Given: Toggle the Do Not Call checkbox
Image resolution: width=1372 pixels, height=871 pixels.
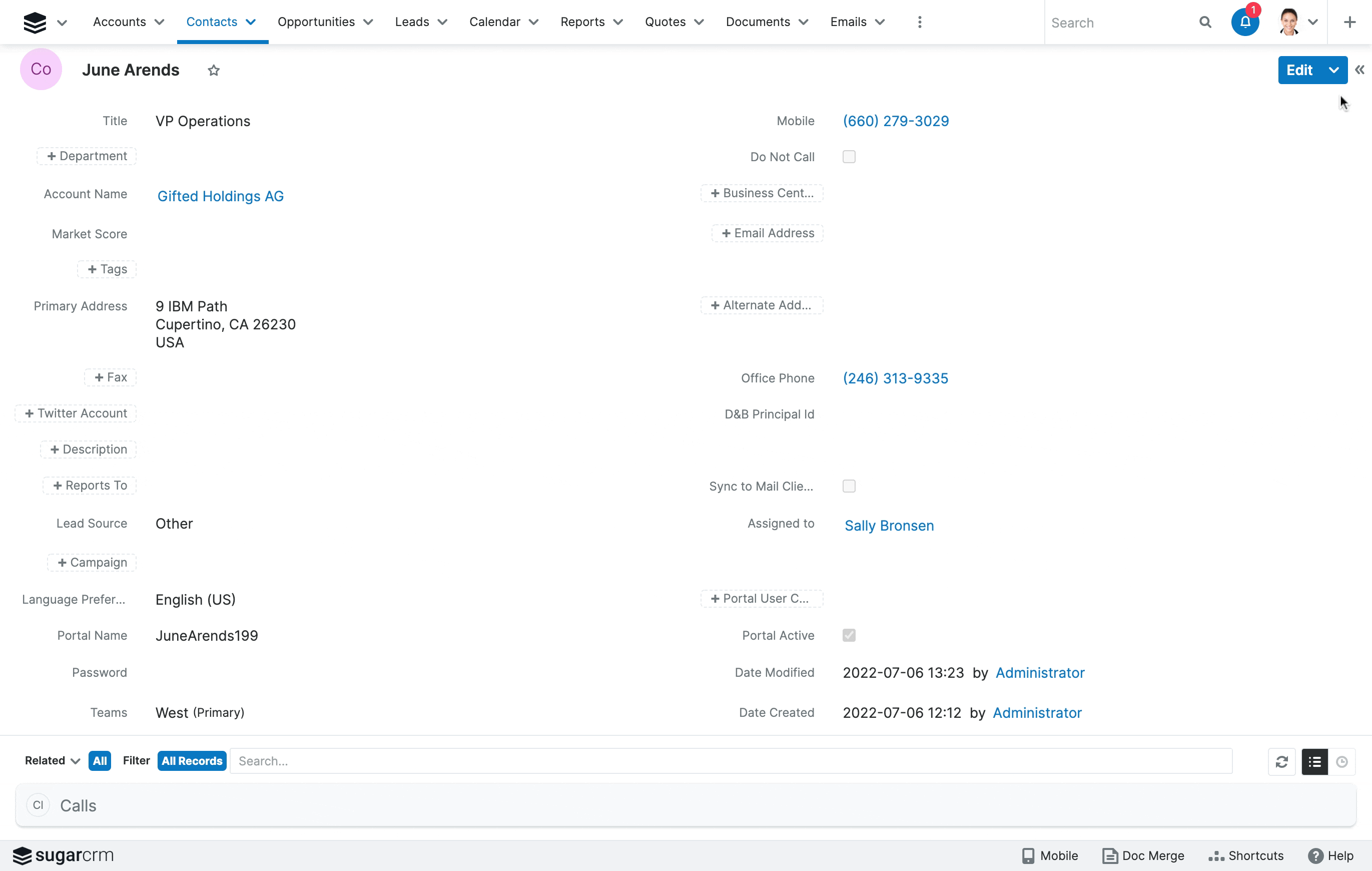Looking at the screenshot, I should click(x=849, y=157).
